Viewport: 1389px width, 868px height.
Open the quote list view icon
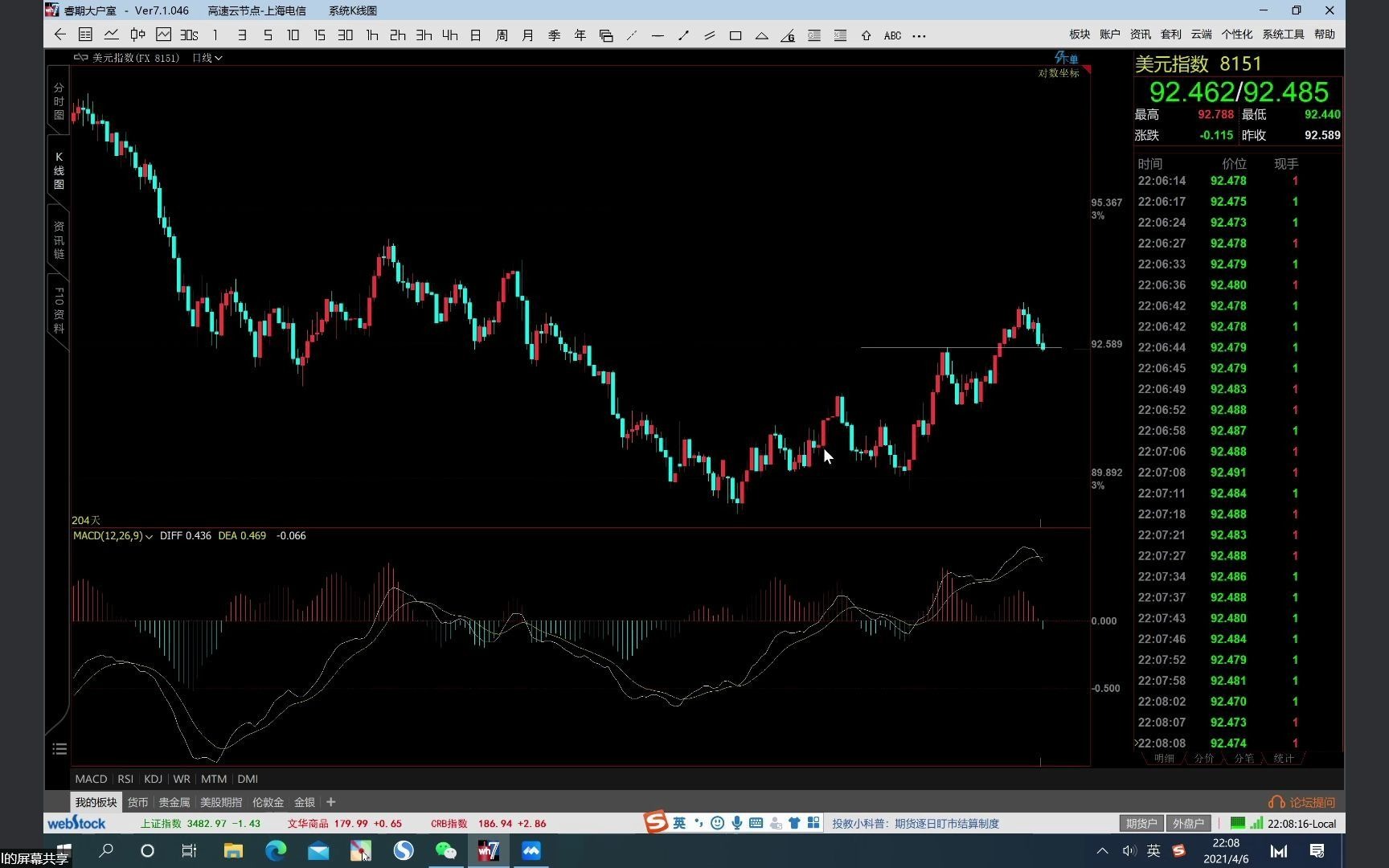coord(85,35)
